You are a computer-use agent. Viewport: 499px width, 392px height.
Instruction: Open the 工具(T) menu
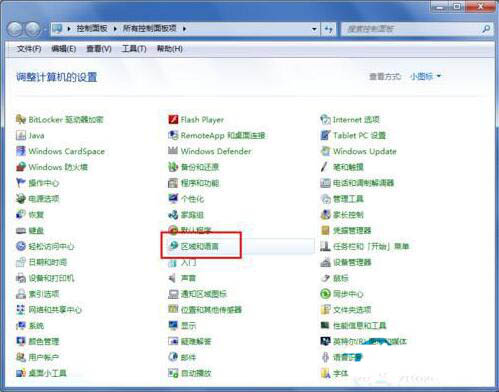[x=134, y=49]
